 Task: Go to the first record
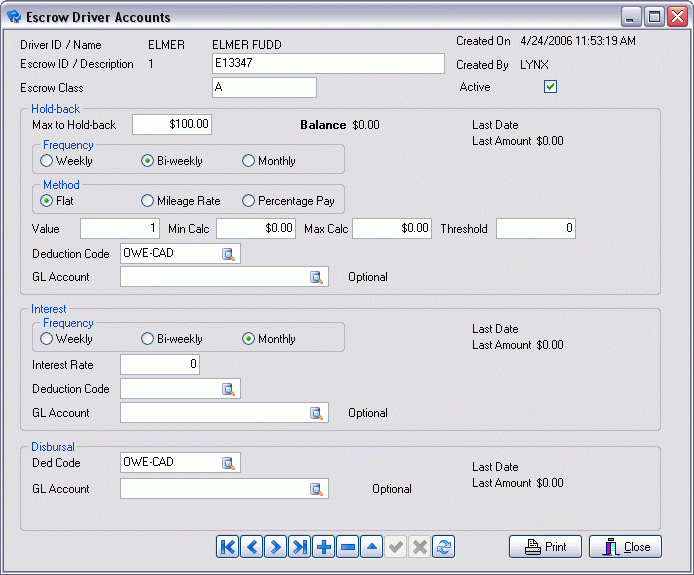pos(227,547)
